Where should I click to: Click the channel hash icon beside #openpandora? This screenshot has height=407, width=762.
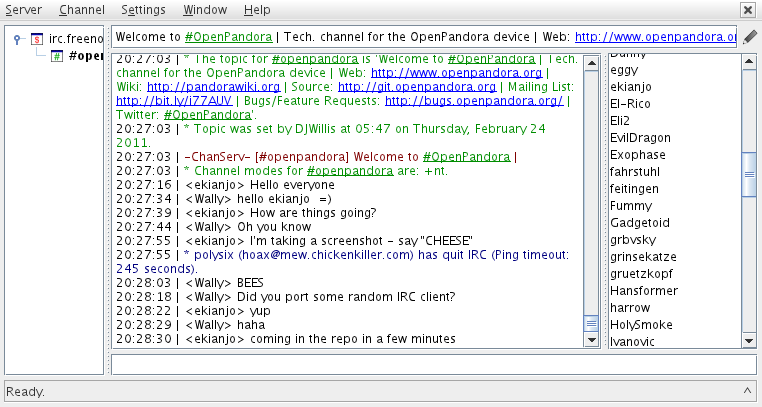[x=57, y=56]
